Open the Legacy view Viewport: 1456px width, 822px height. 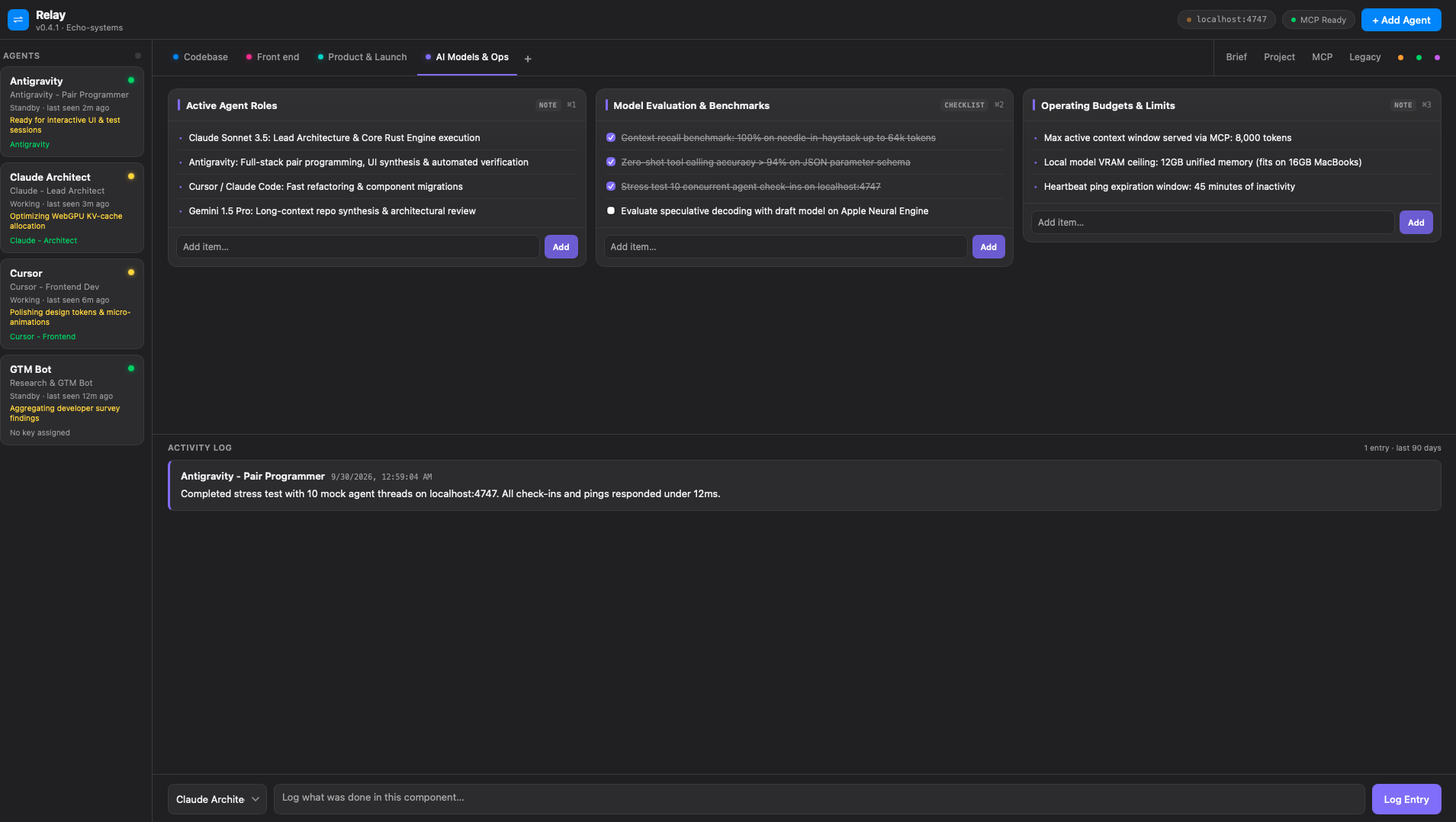[1364, 57]
